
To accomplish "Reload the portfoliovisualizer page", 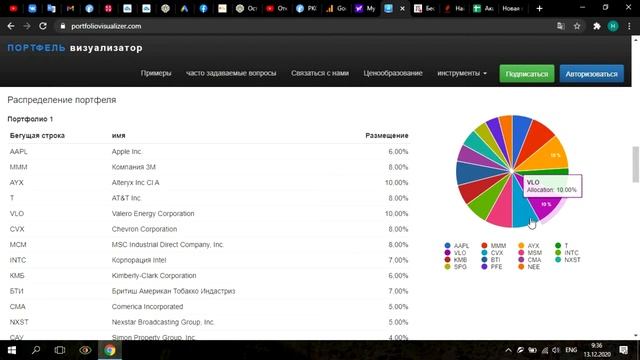I will pos(43,26).
